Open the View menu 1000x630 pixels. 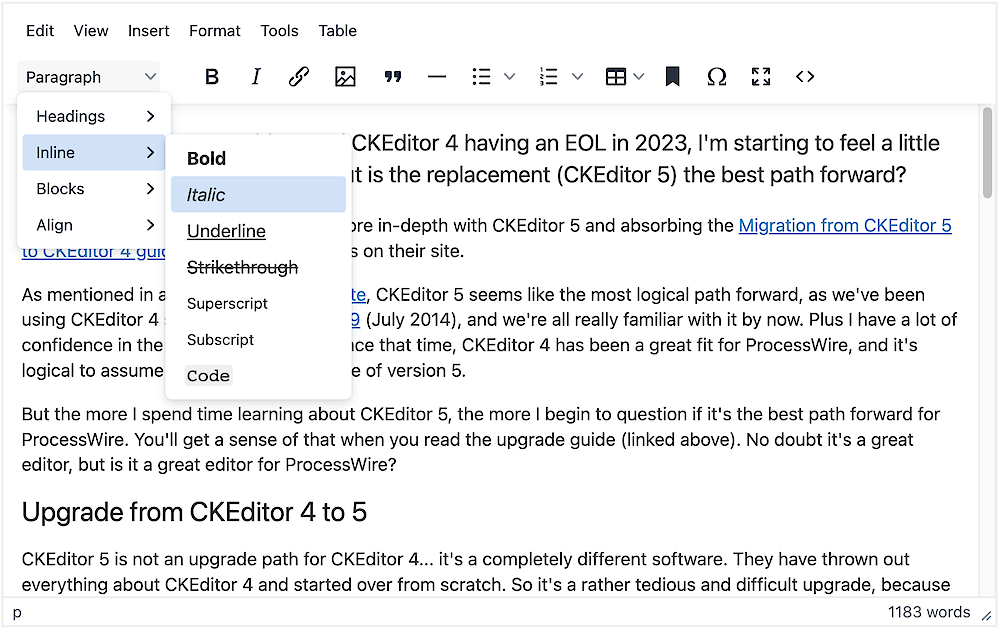tap(91, 31)
